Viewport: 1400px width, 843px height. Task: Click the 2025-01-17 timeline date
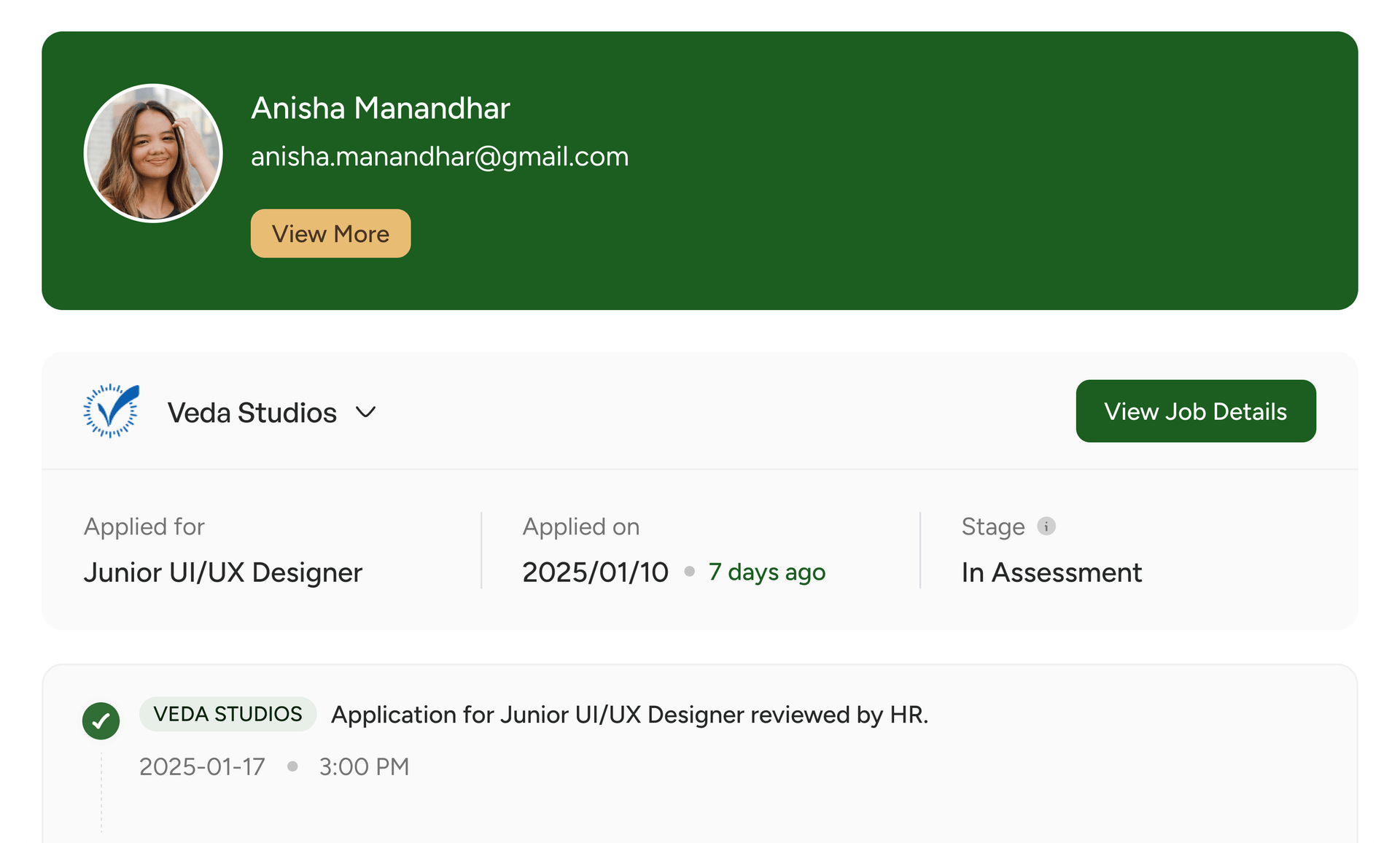(202, 766)
